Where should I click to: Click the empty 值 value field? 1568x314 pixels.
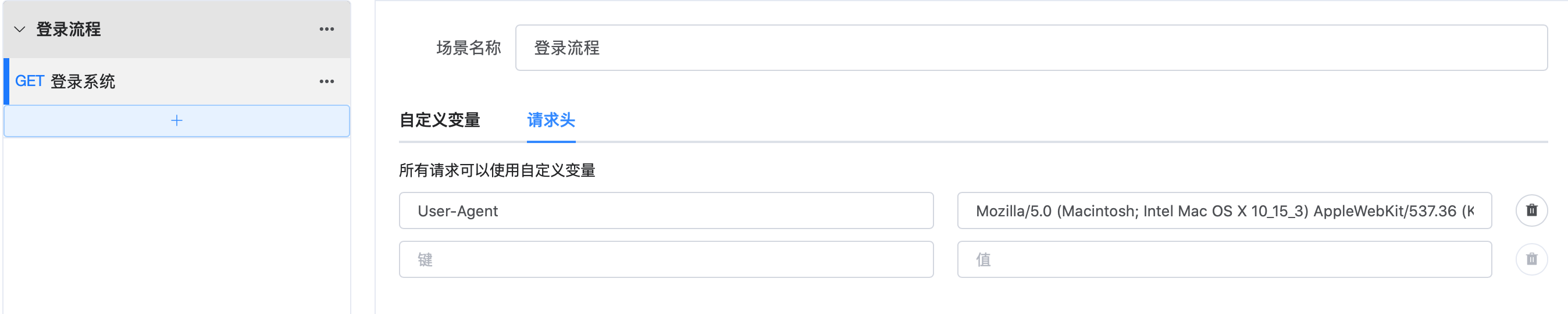point(1224,259)
